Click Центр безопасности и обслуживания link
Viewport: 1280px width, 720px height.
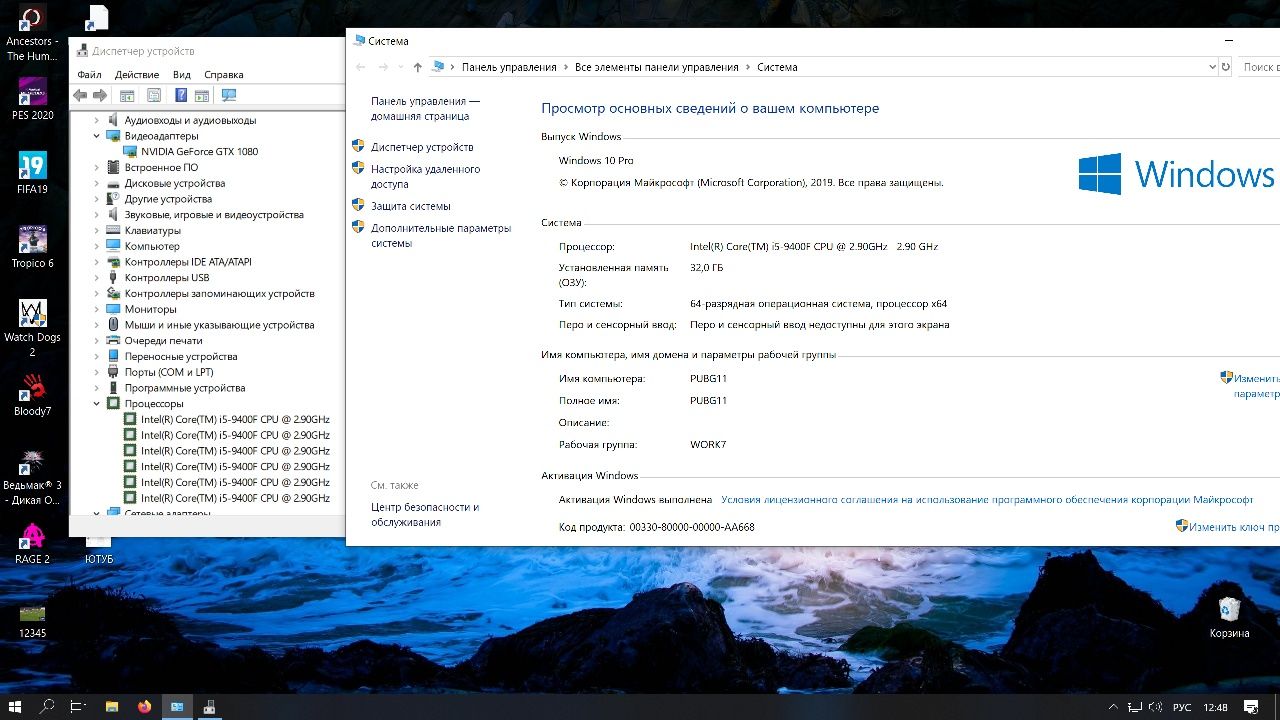425,514
